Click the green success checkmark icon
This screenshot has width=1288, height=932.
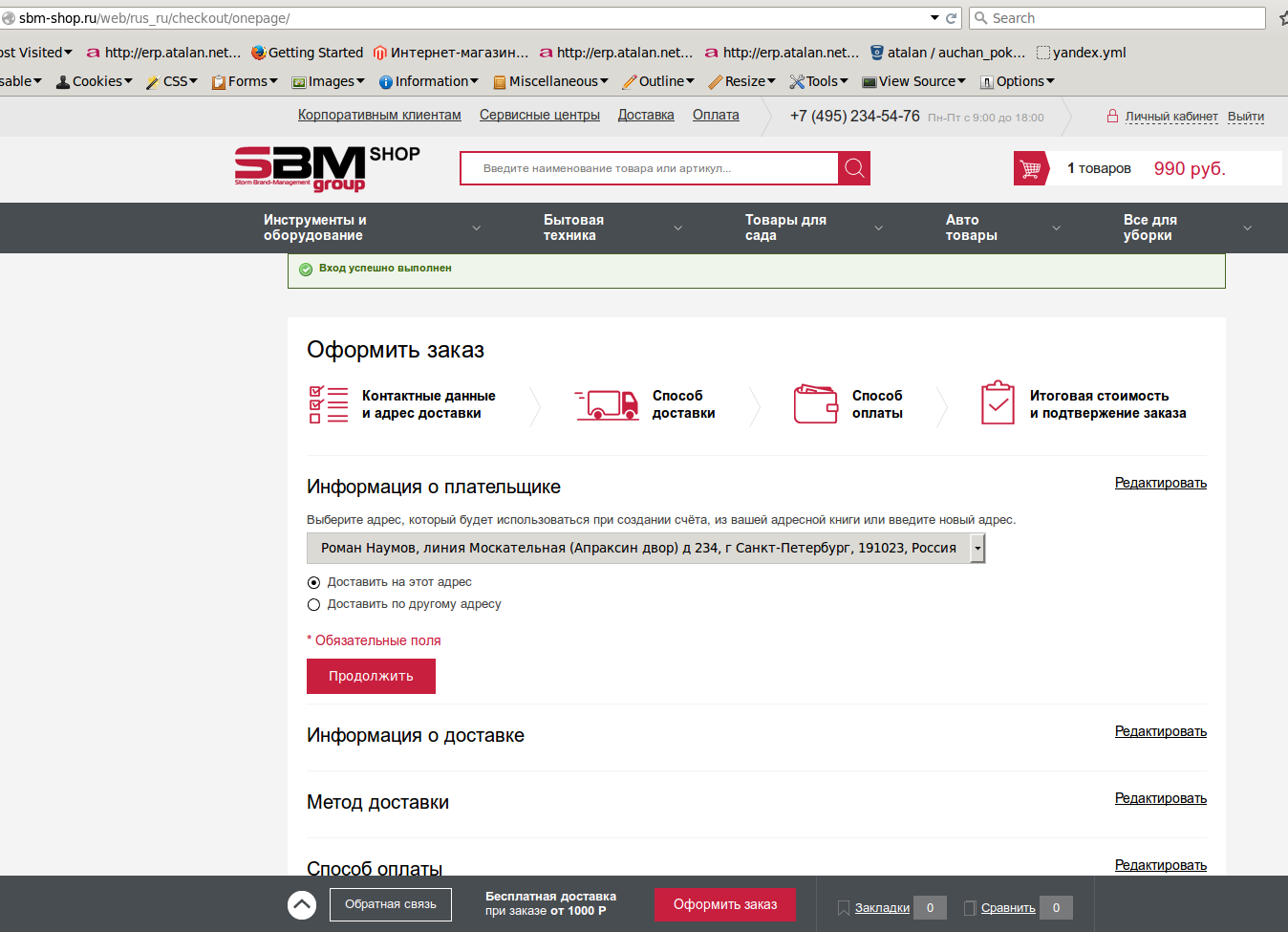pos(306,270)
